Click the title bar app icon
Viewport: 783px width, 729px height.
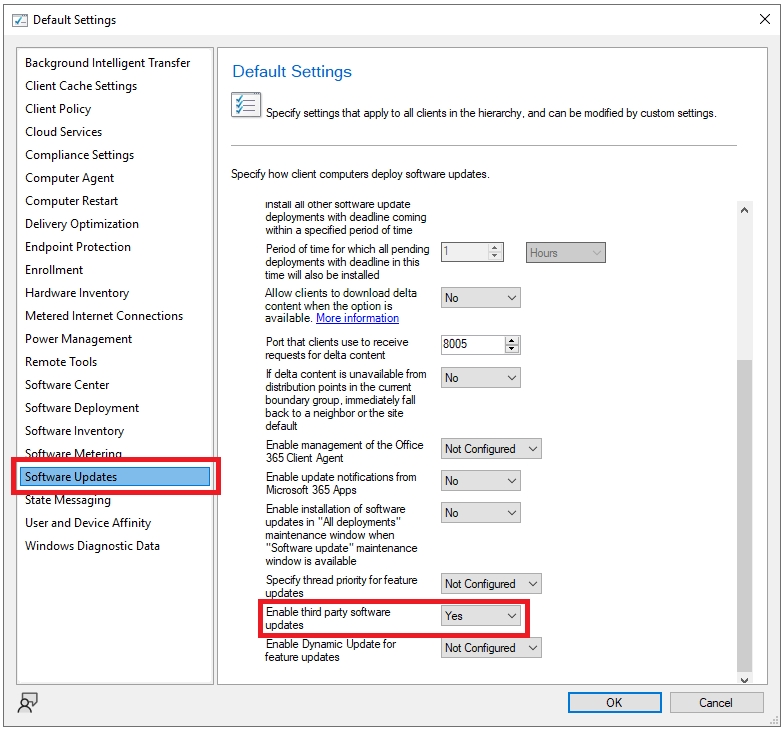pyautogui.click(x=19, y=19)
